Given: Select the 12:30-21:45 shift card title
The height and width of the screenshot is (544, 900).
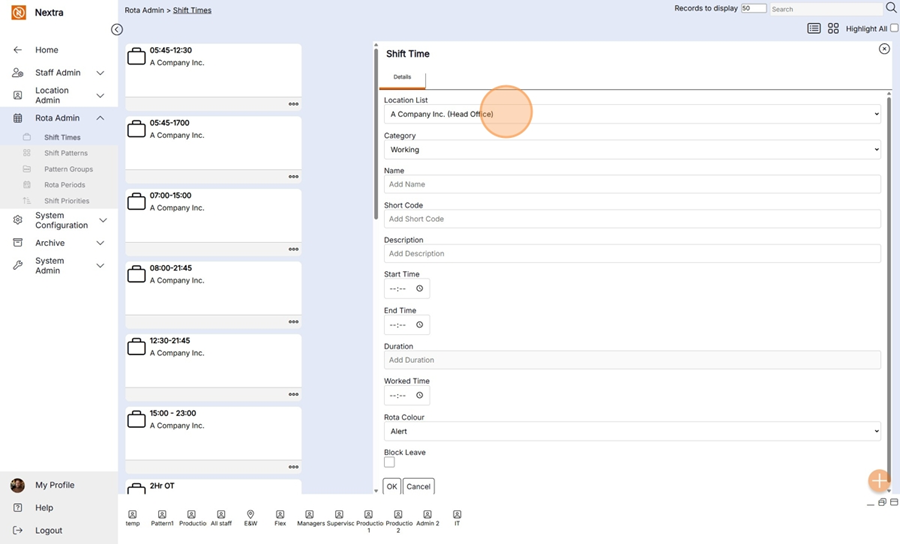Looking at the screenshot, I should click(170, 340).
